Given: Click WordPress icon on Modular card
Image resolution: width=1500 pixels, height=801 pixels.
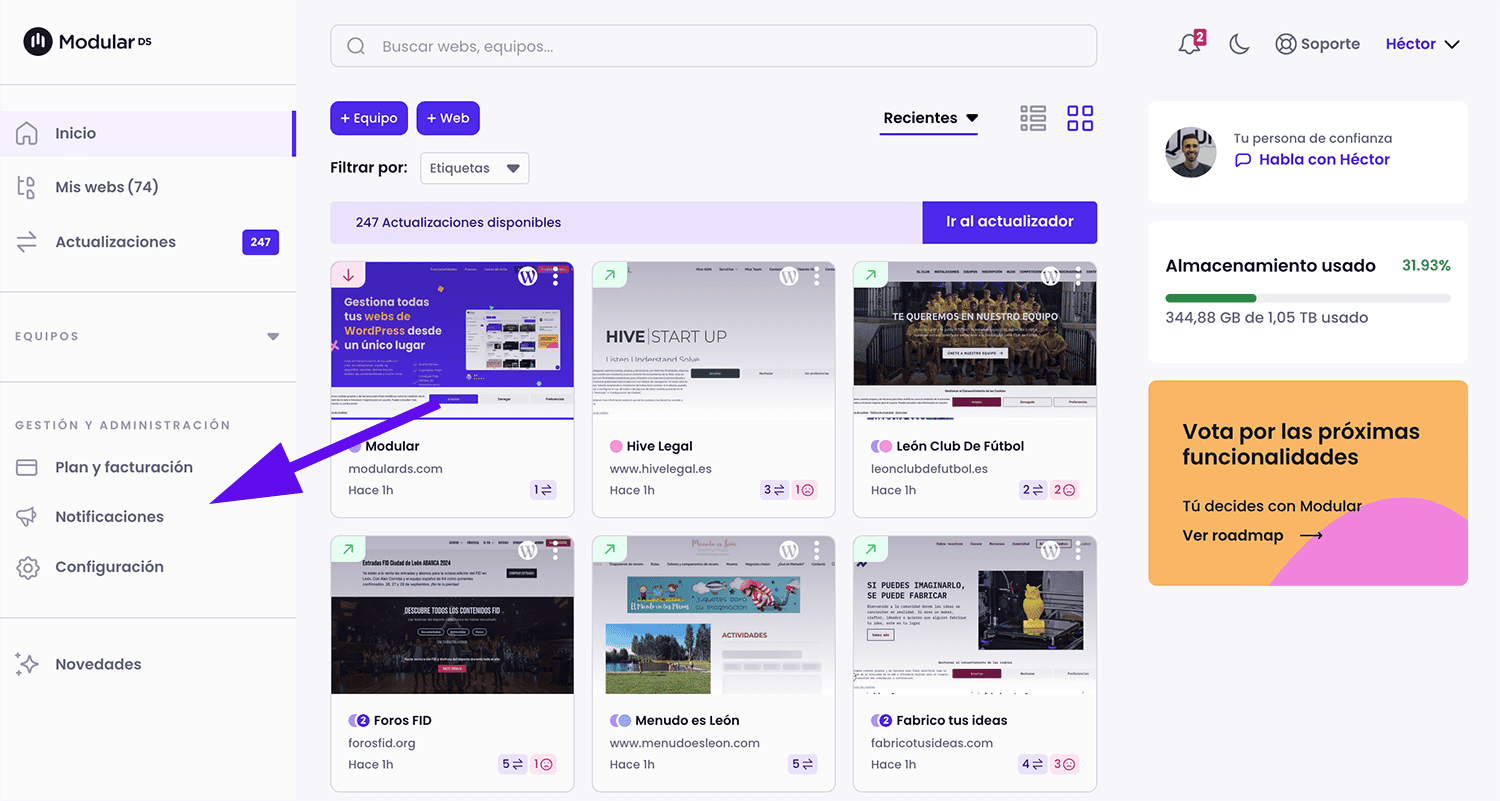Looking at the screenshot, I should click(x=528, y=277).
